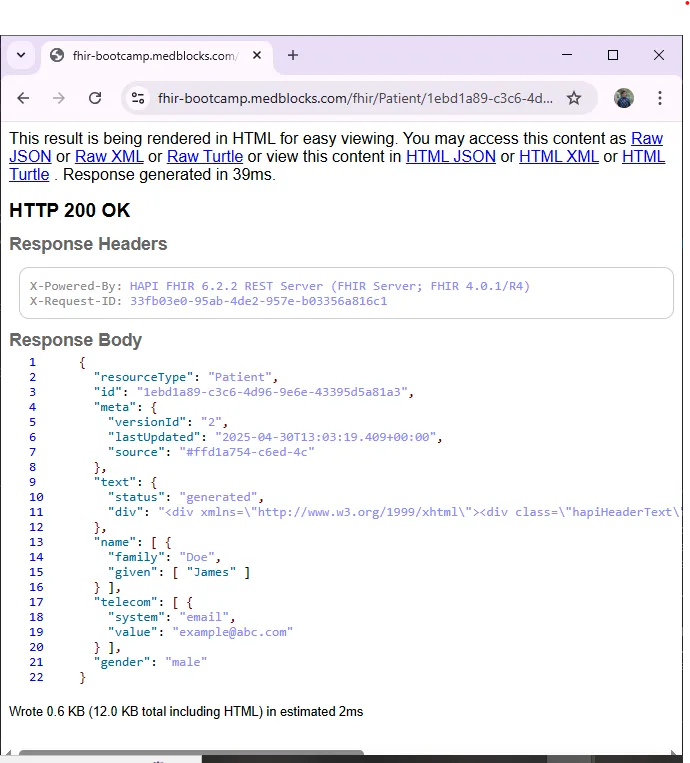
Task: Reload the FHIR Patient page
Action: tap(95, 98)
